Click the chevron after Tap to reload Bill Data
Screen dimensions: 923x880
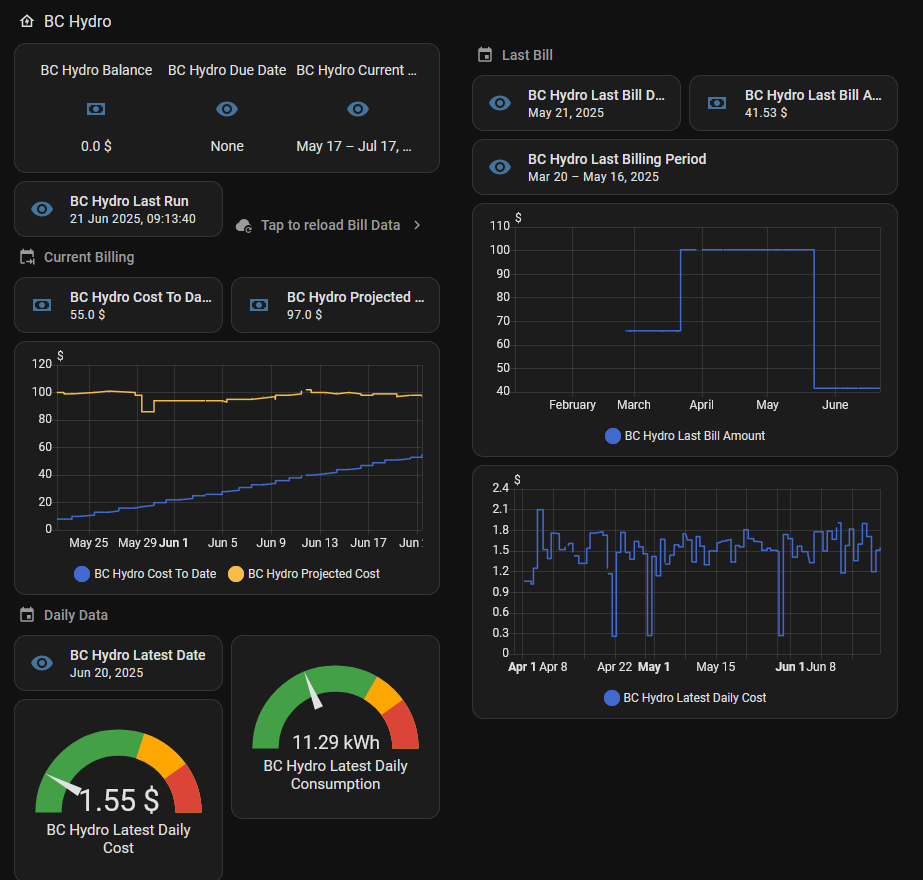click(417, 225)
